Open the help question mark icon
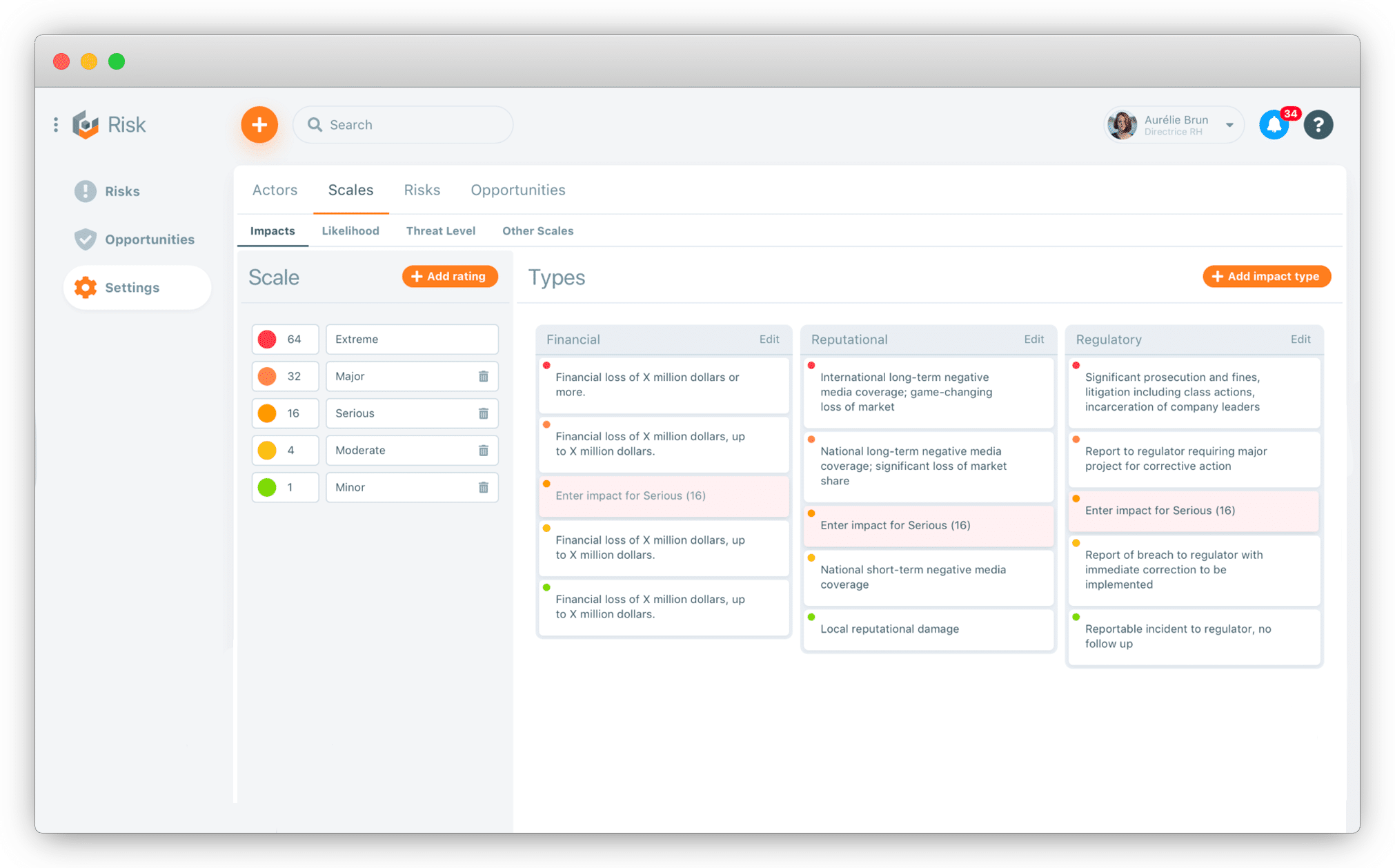The height and width of the screenshot is (868, 1395). click(1318, 125)
